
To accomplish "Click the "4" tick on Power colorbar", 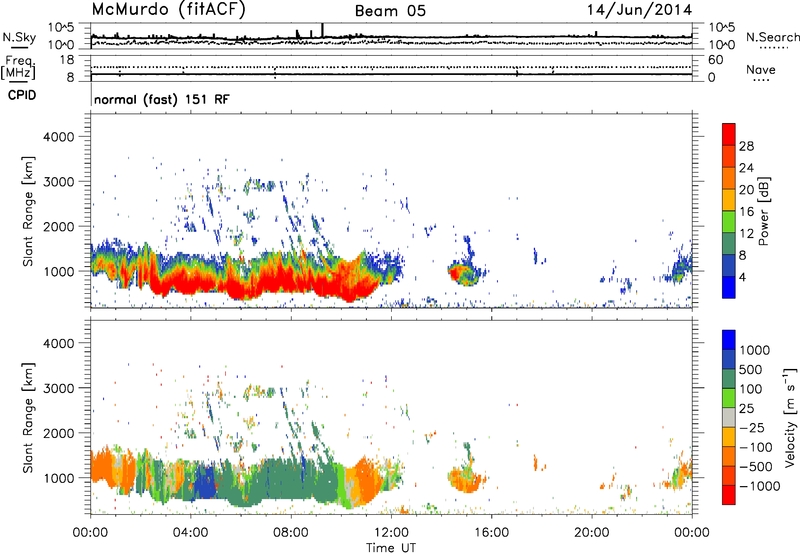I will pos(742,277).
